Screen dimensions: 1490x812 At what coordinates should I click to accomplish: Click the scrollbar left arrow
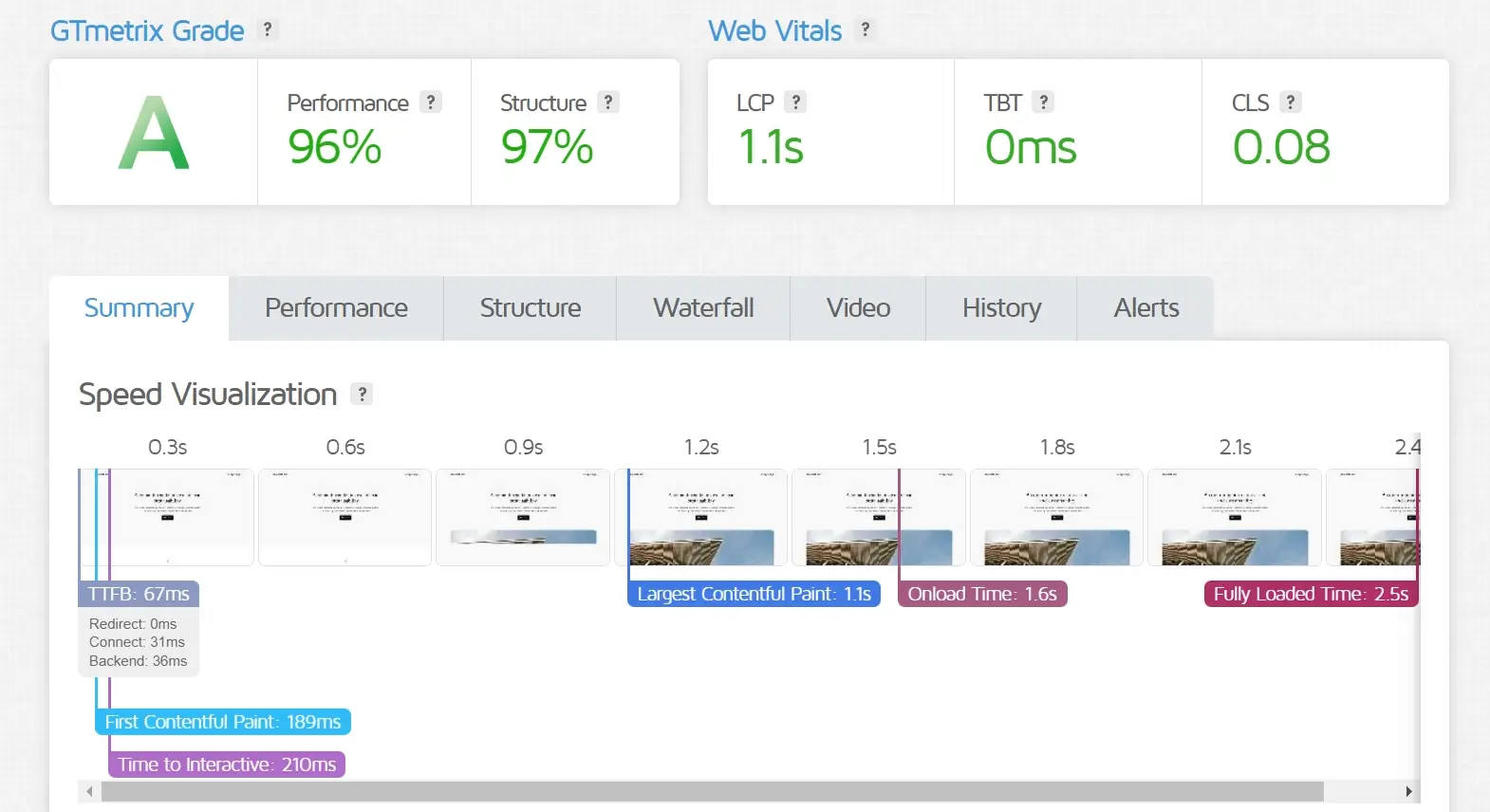click(89, 791)
